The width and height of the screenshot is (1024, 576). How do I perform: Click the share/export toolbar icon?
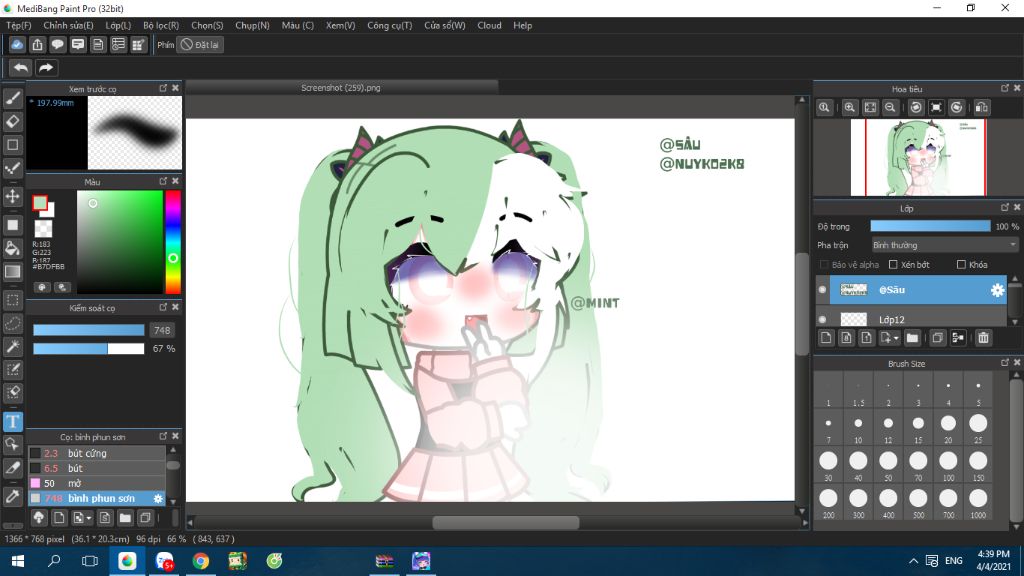point(37,44)
